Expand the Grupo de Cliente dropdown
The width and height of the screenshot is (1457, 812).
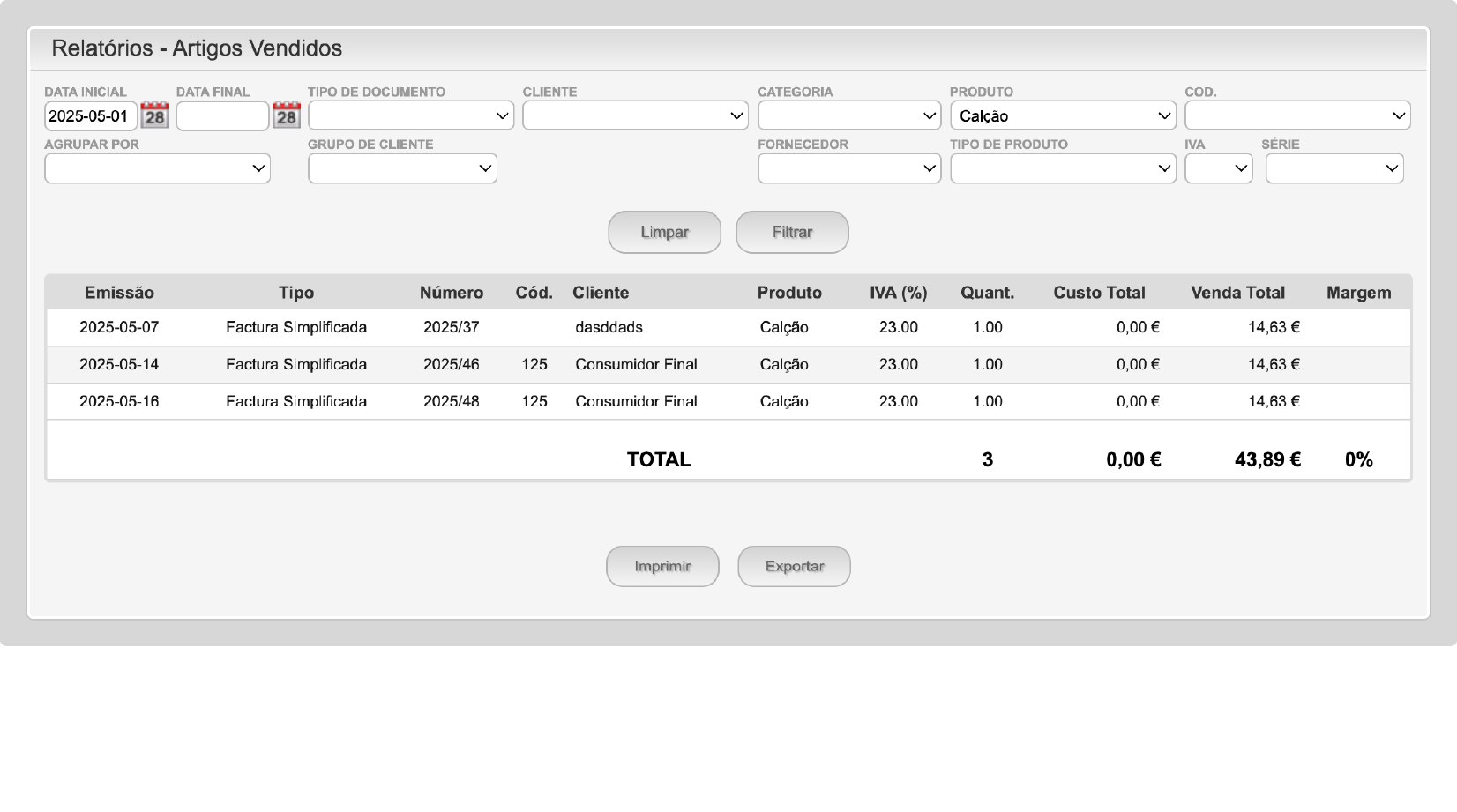pyautogui.click(x=402, y=168)
